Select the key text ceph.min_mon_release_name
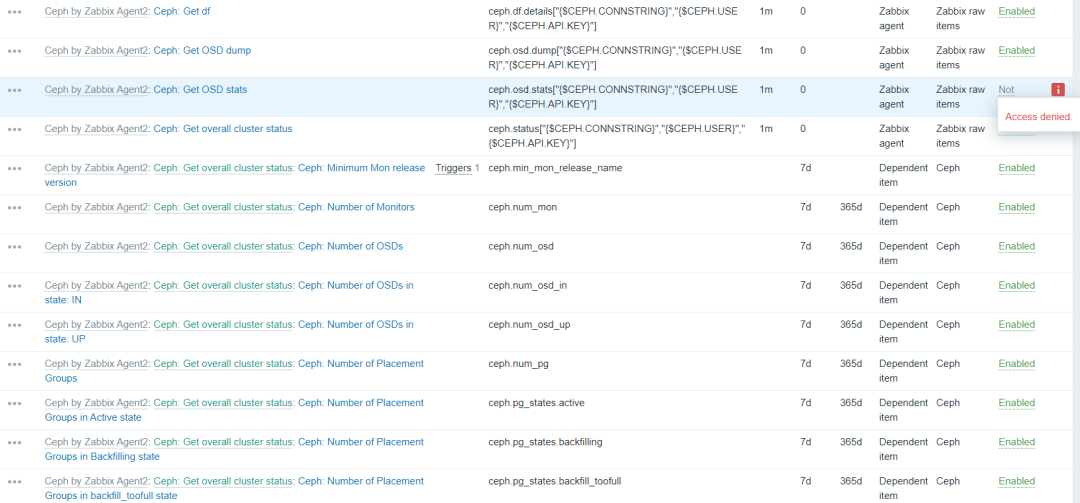The height and width of the screenshot is (503, 1080). click(555, 168)
